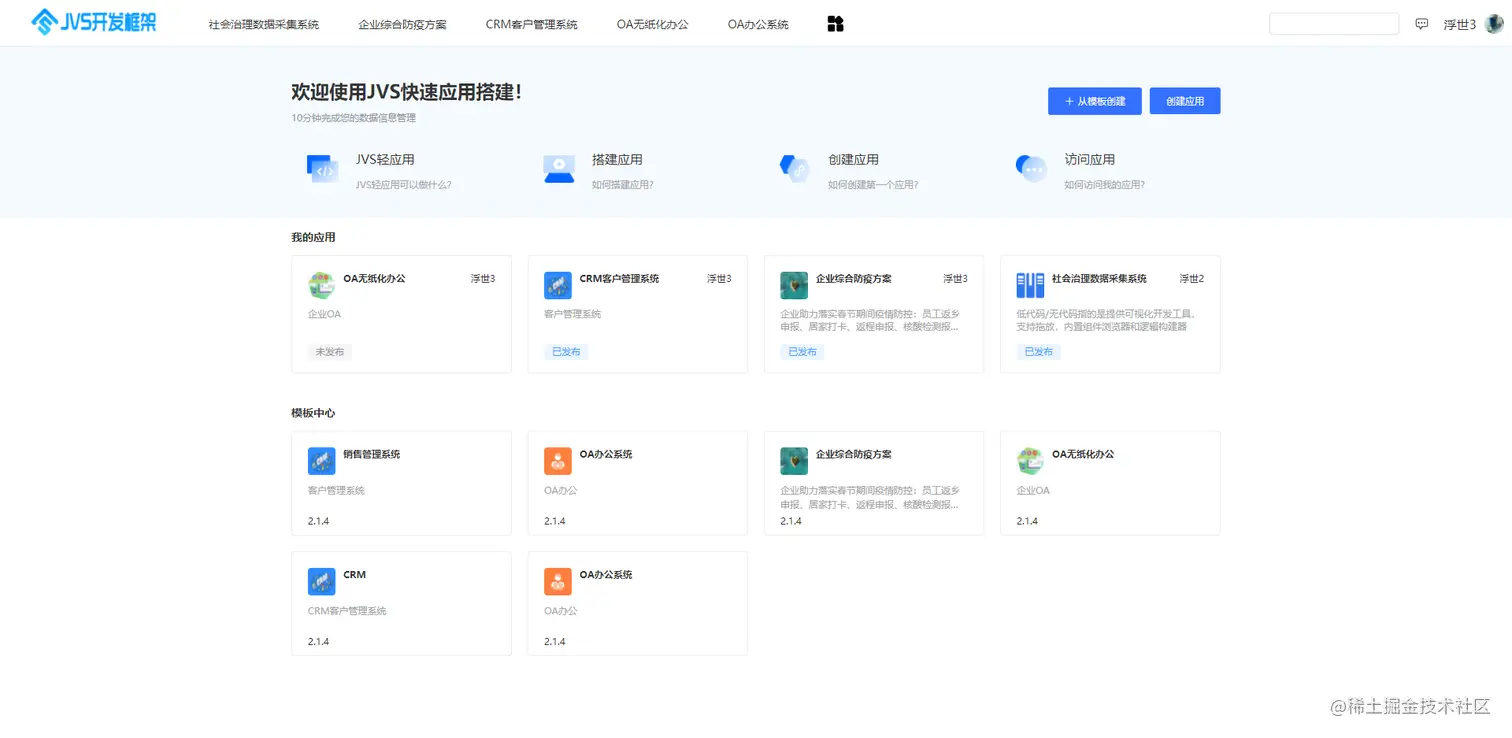Click 客户管理系统 description on CRM客户管理系统 card

(572, 314)
